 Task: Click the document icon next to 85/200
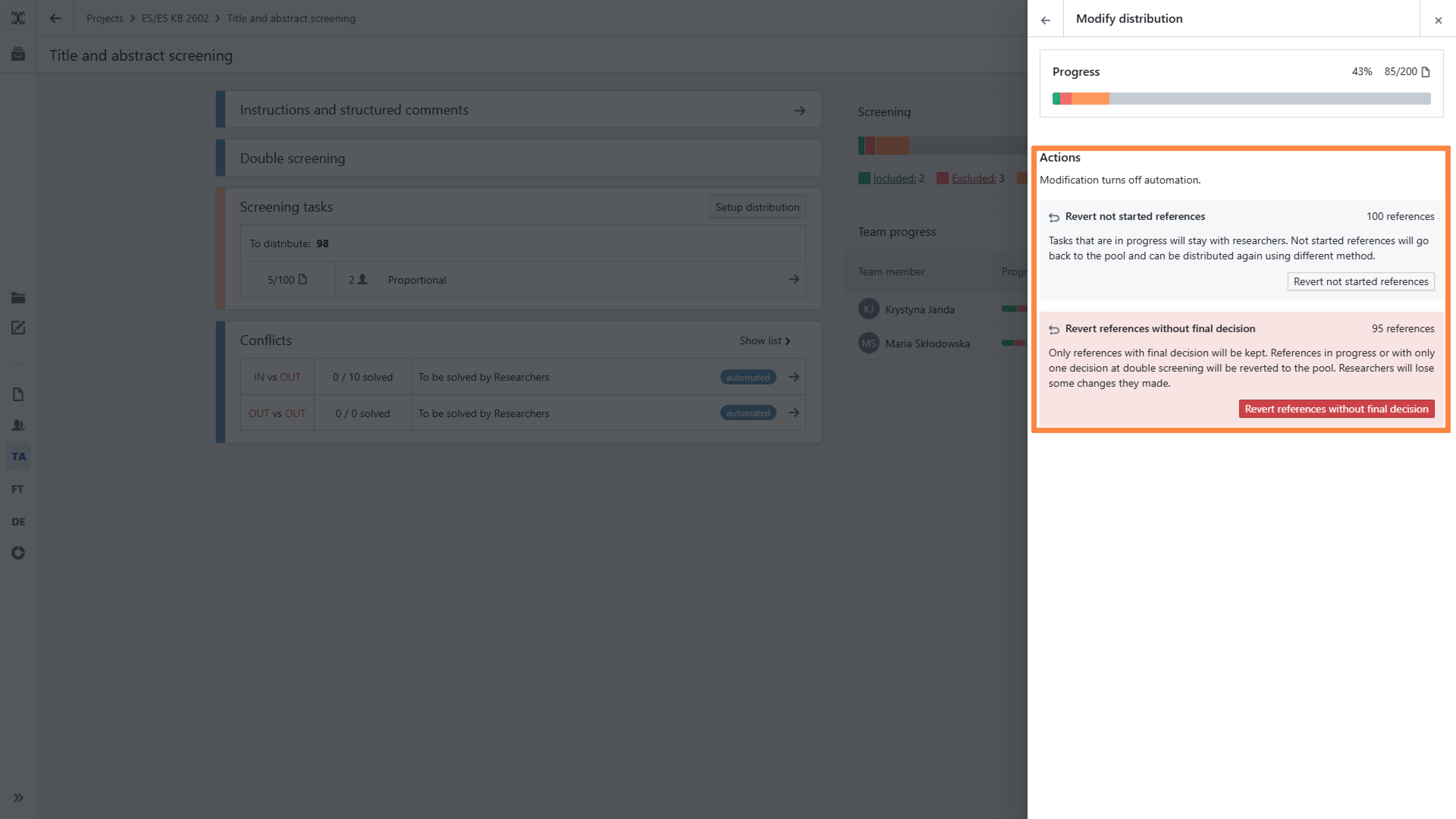[x=1426, y=72]
